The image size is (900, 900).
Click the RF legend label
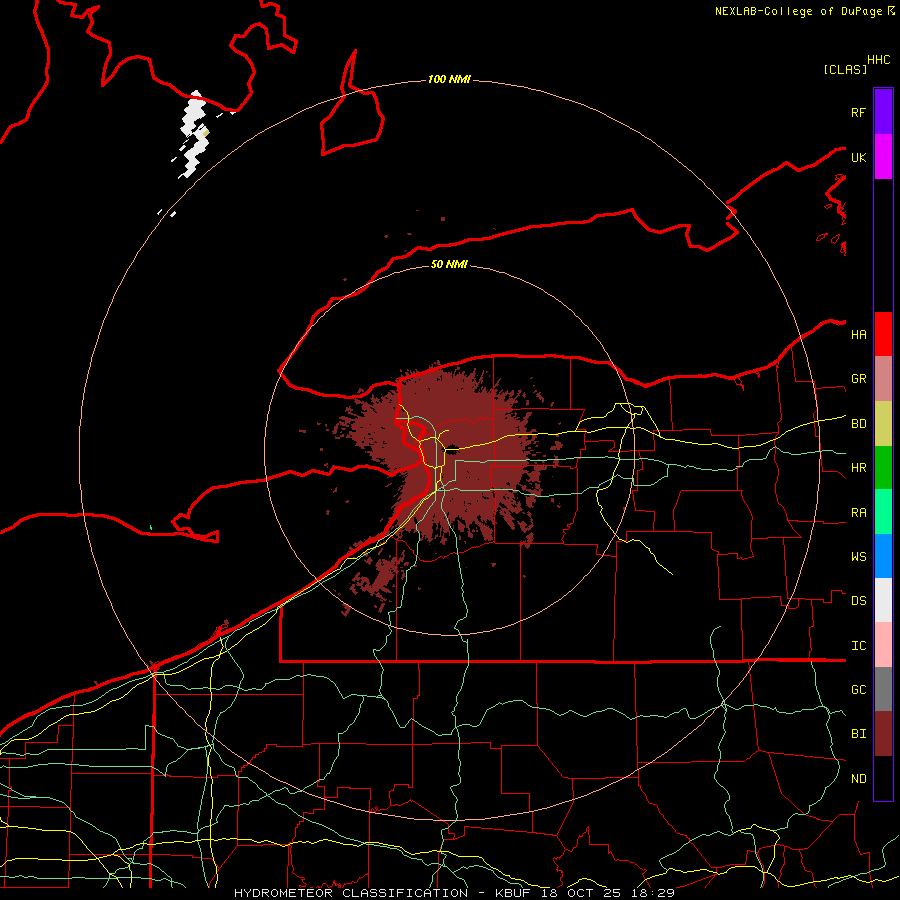pos(858,112)
